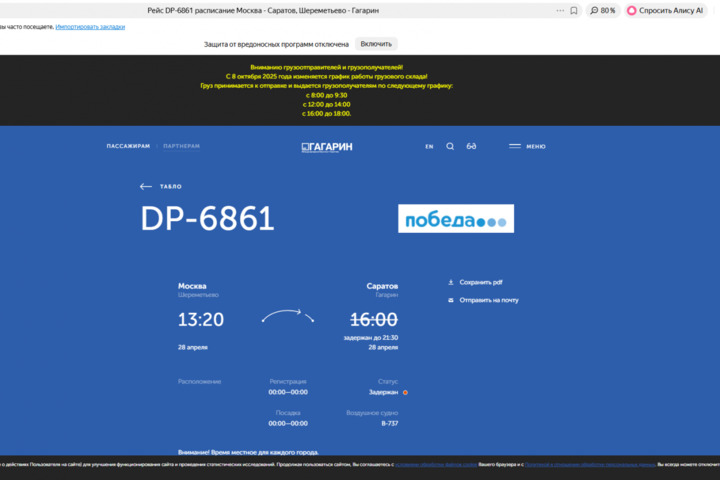720x480 pixels.
Task: Open the 80% zoom level control
Action: coord(603,10)
